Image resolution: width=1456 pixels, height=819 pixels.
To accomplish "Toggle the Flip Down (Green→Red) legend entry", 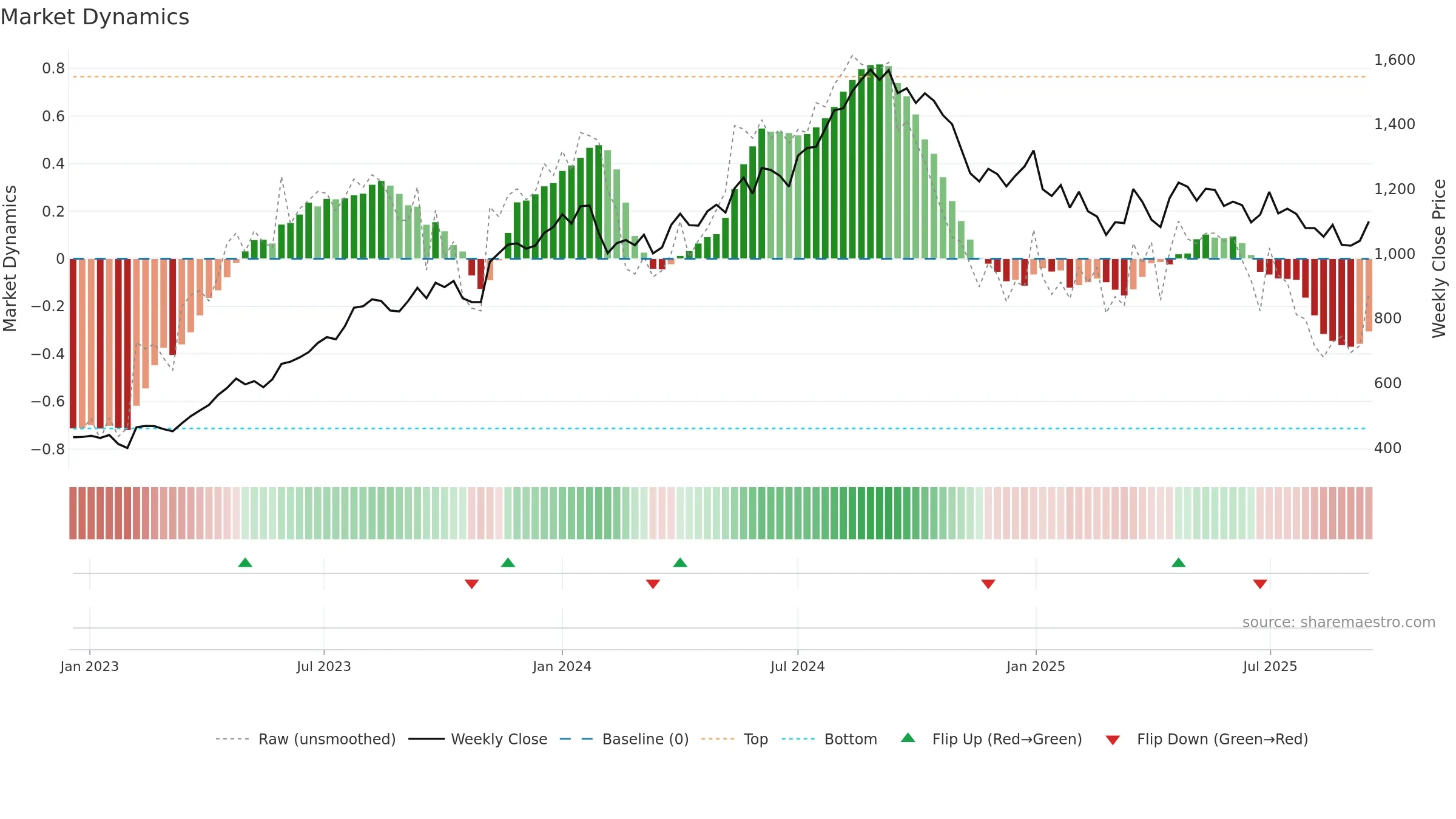I will tap(1206, 739).
